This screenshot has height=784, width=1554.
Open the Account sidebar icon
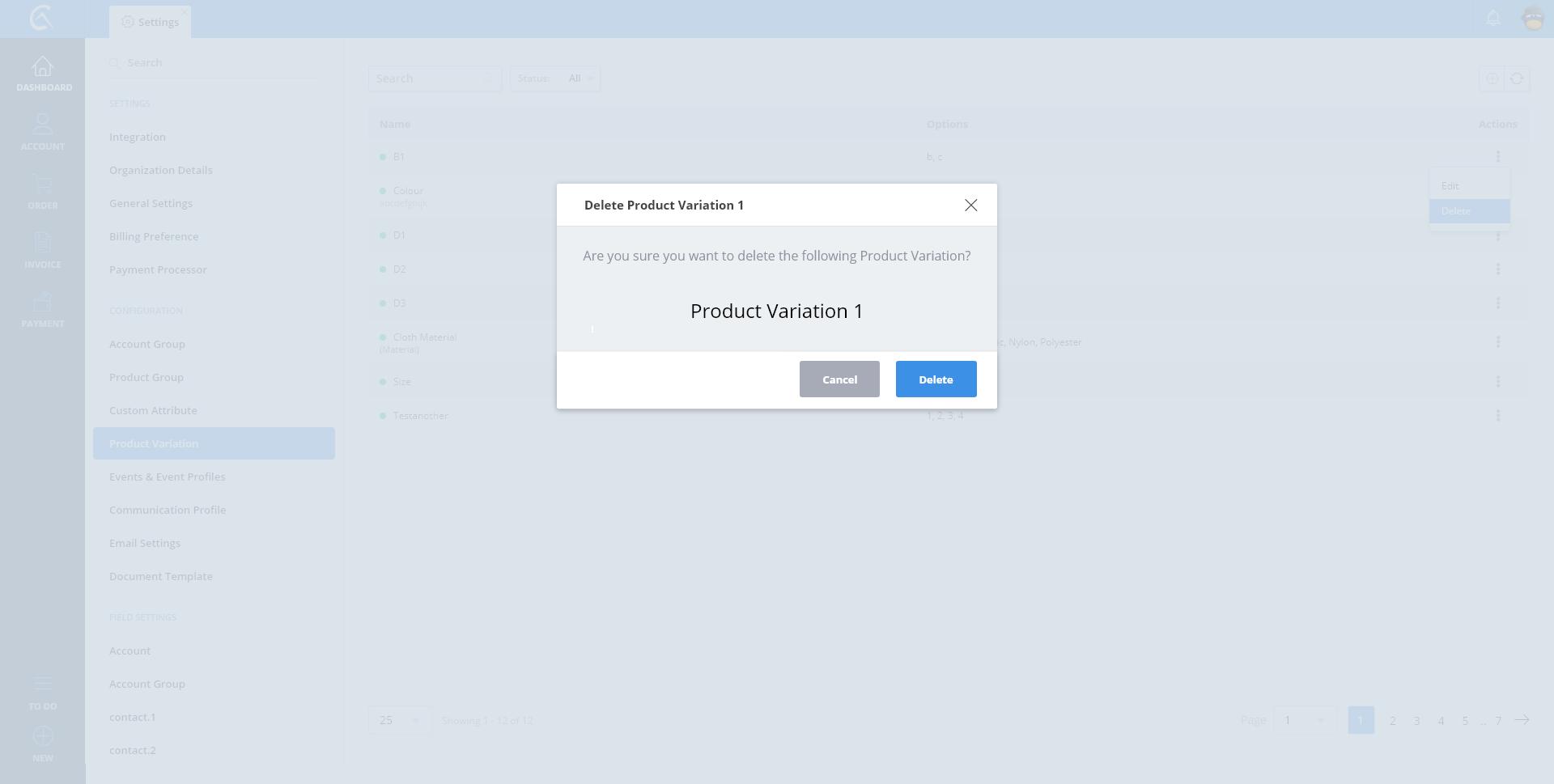pos(43,125)
